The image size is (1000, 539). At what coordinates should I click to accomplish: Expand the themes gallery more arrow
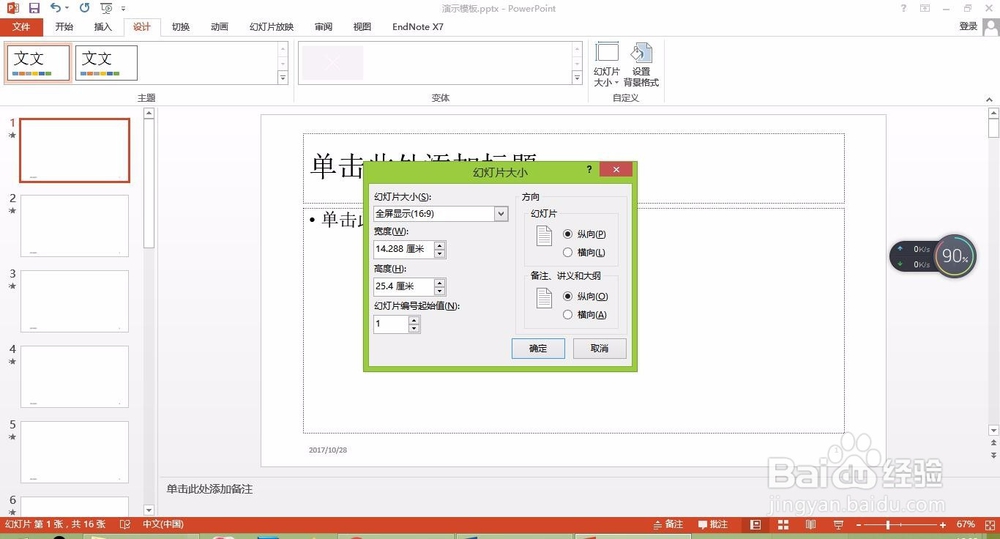point(283,78)
